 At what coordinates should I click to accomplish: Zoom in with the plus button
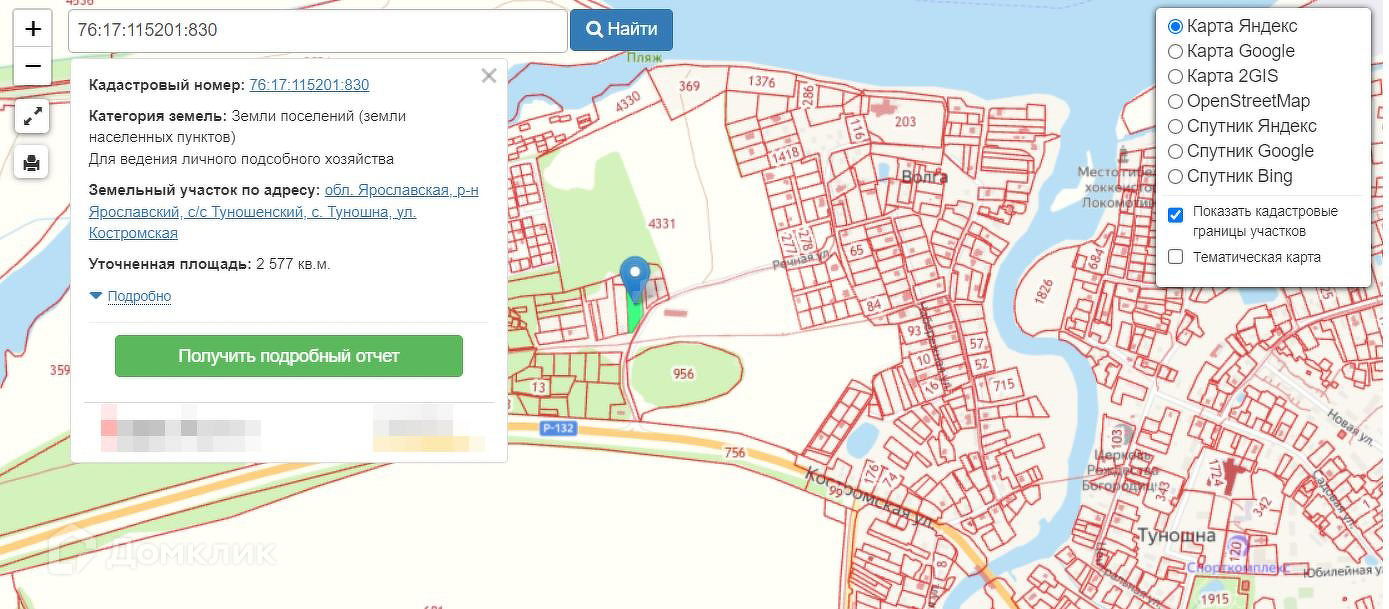pos(32,29)
